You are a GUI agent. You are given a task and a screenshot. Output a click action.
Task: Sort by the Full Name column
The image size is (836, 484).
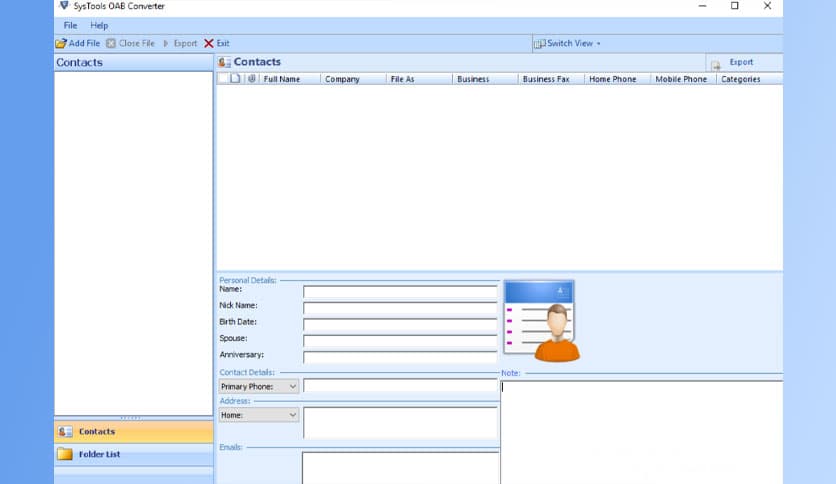[291, 79]
